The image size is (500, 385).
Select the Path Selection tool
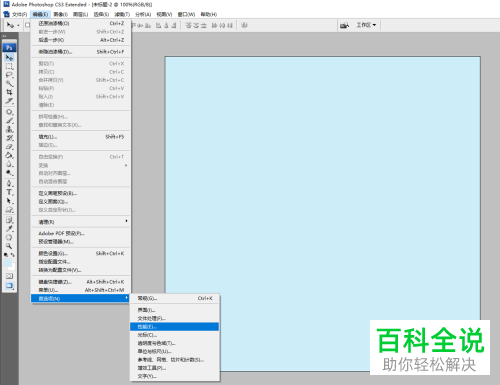coord(9,201)
